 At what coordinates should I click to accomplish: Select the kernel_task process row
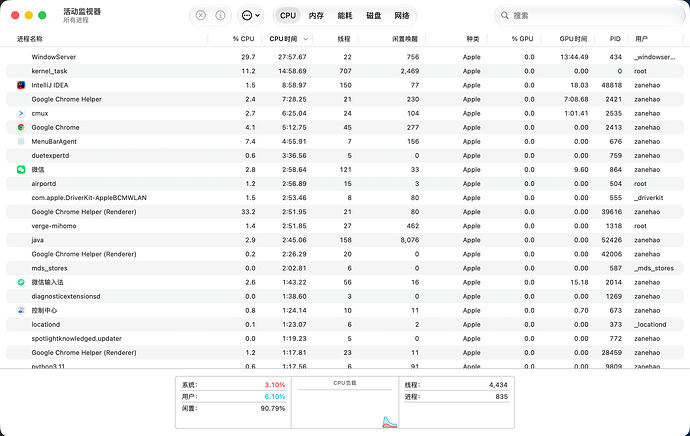345,71
